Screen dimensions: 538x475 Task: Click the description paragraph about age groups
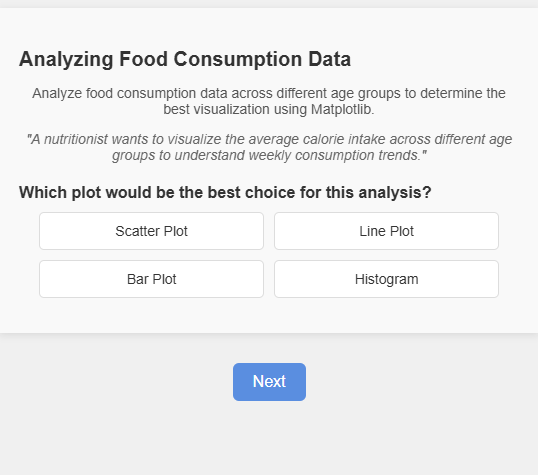(x=269, y=101)
